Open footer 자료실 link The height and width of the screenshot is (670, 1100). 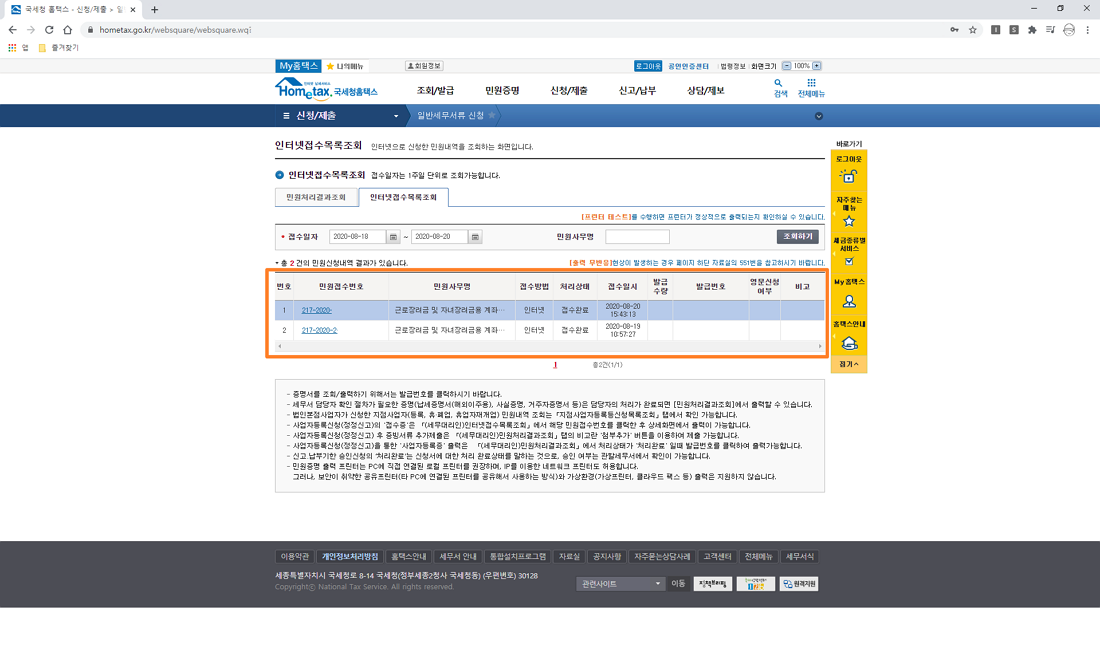click(569, 556)
